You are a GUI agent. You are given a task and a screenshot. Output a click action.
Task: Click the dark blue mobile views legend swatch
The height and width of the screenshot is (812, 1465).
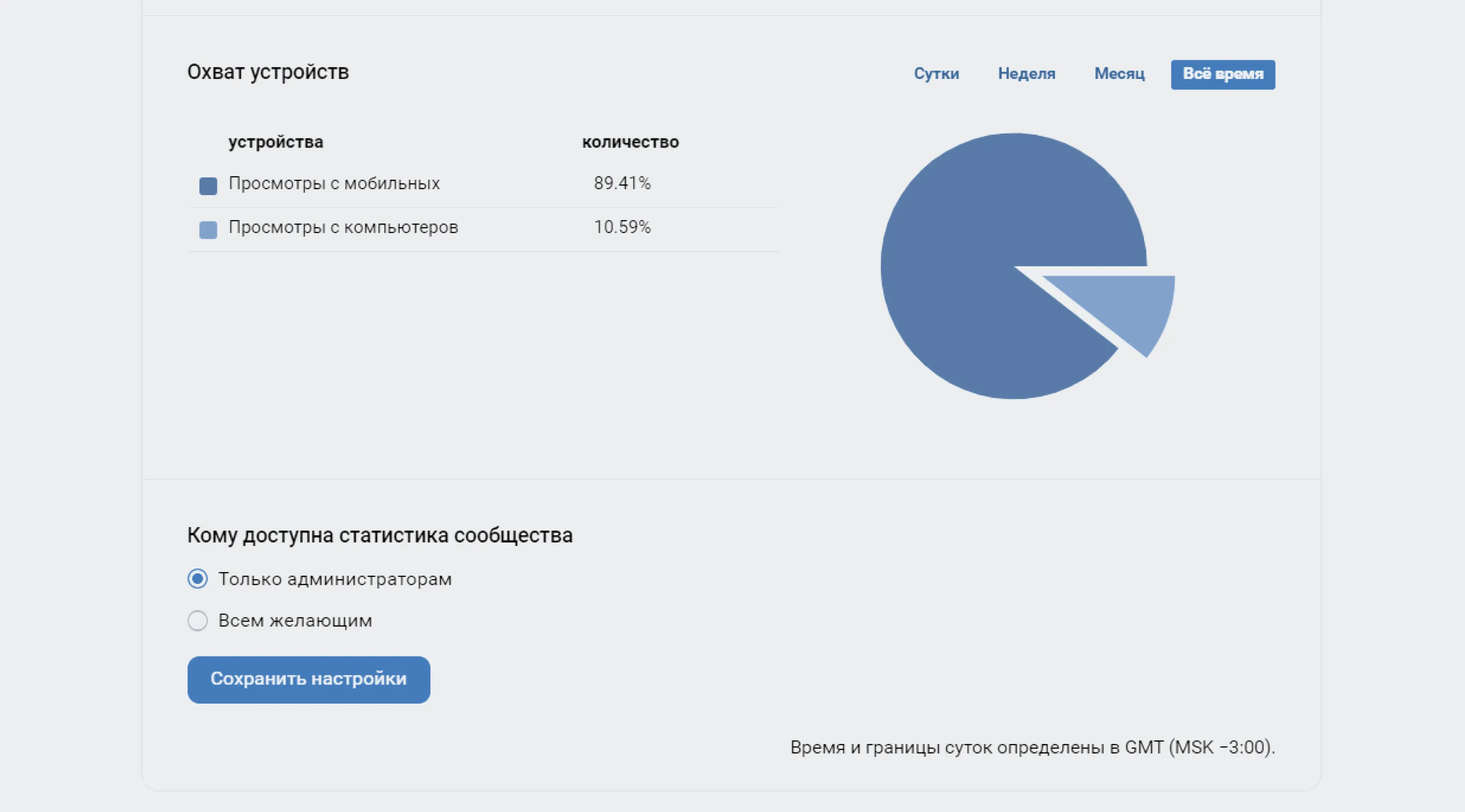(x=208, y=186)
